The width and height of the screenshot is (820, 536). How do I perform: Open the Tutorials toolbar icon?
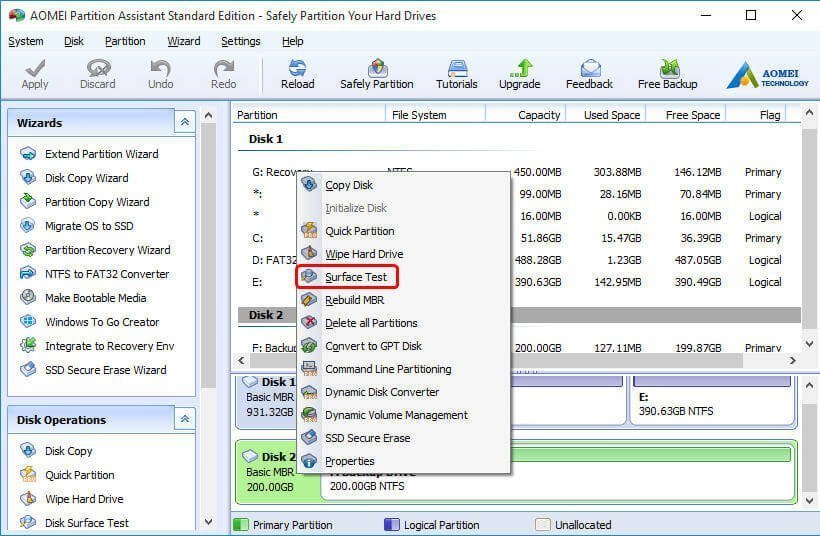coord(457,68)
